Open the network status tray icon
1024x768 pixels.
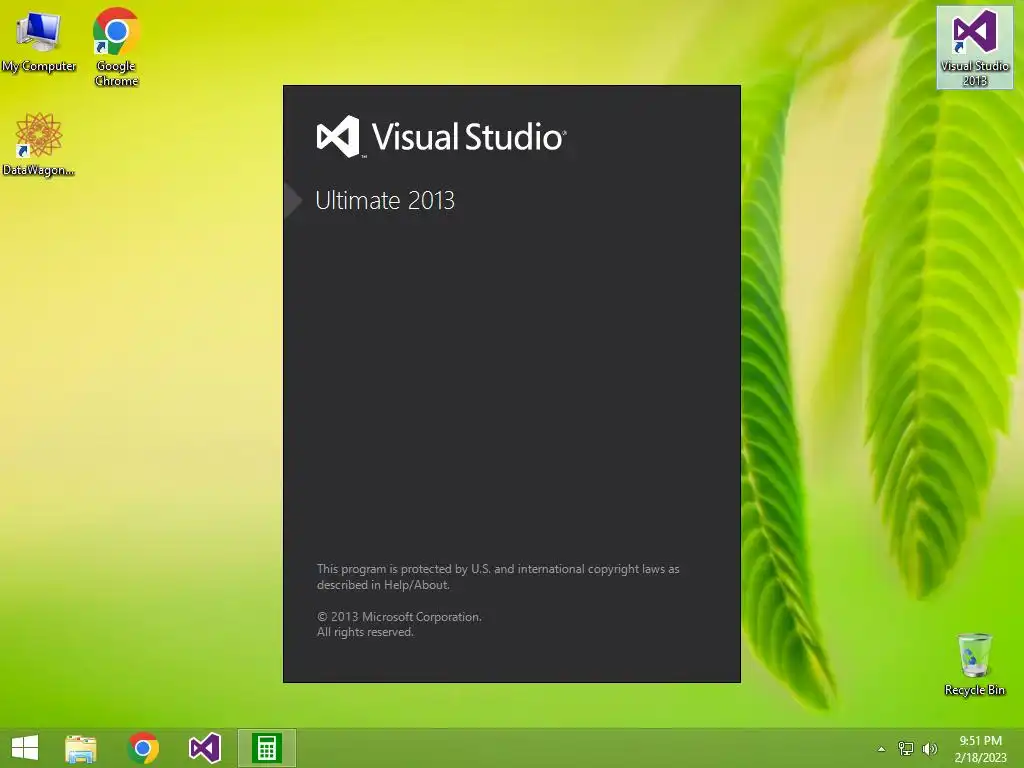pos(906,749)
